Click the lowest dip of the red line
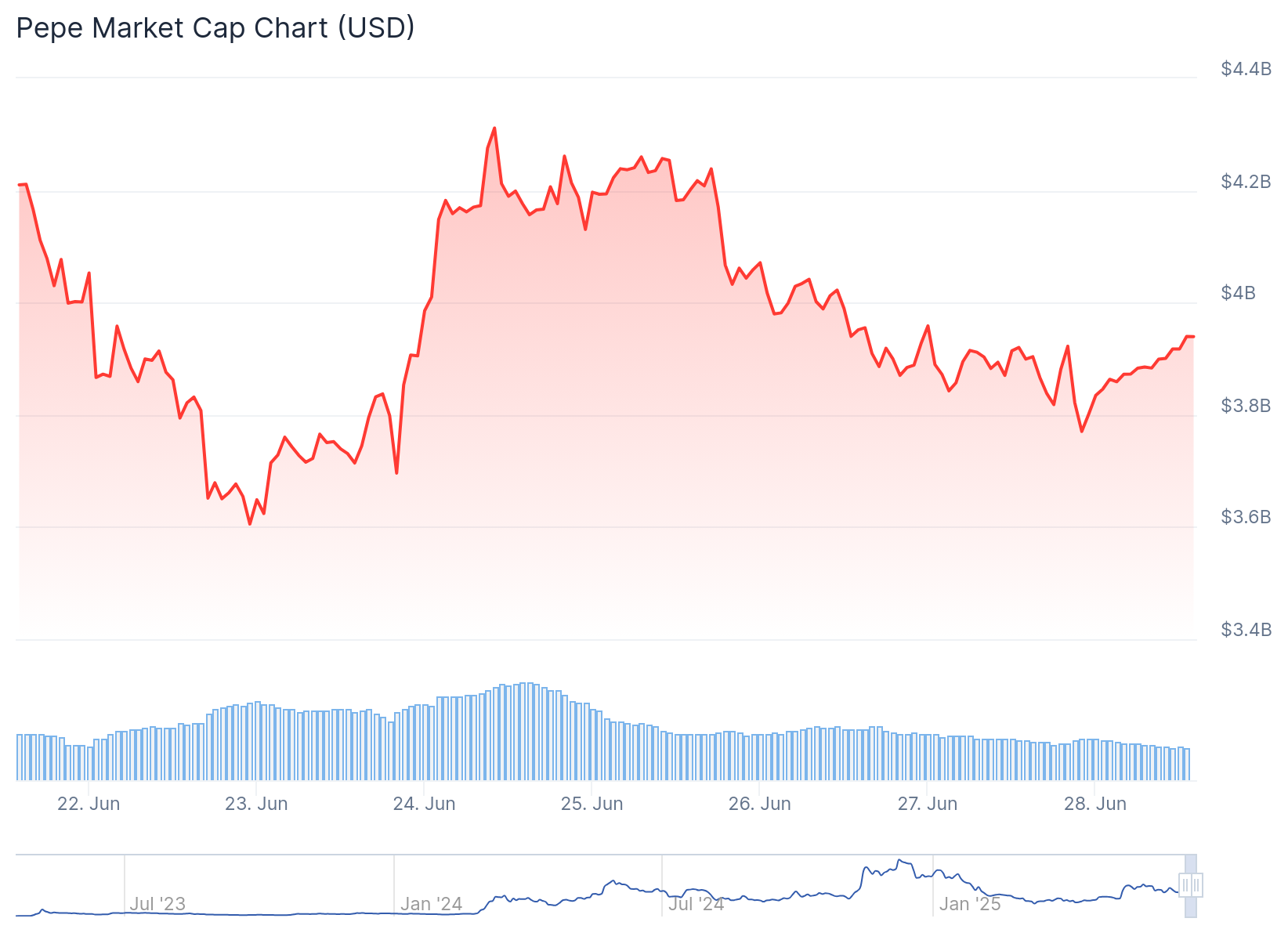This screenshot has width=1288, height=940. pyautogui.click(x=250, y=523)
